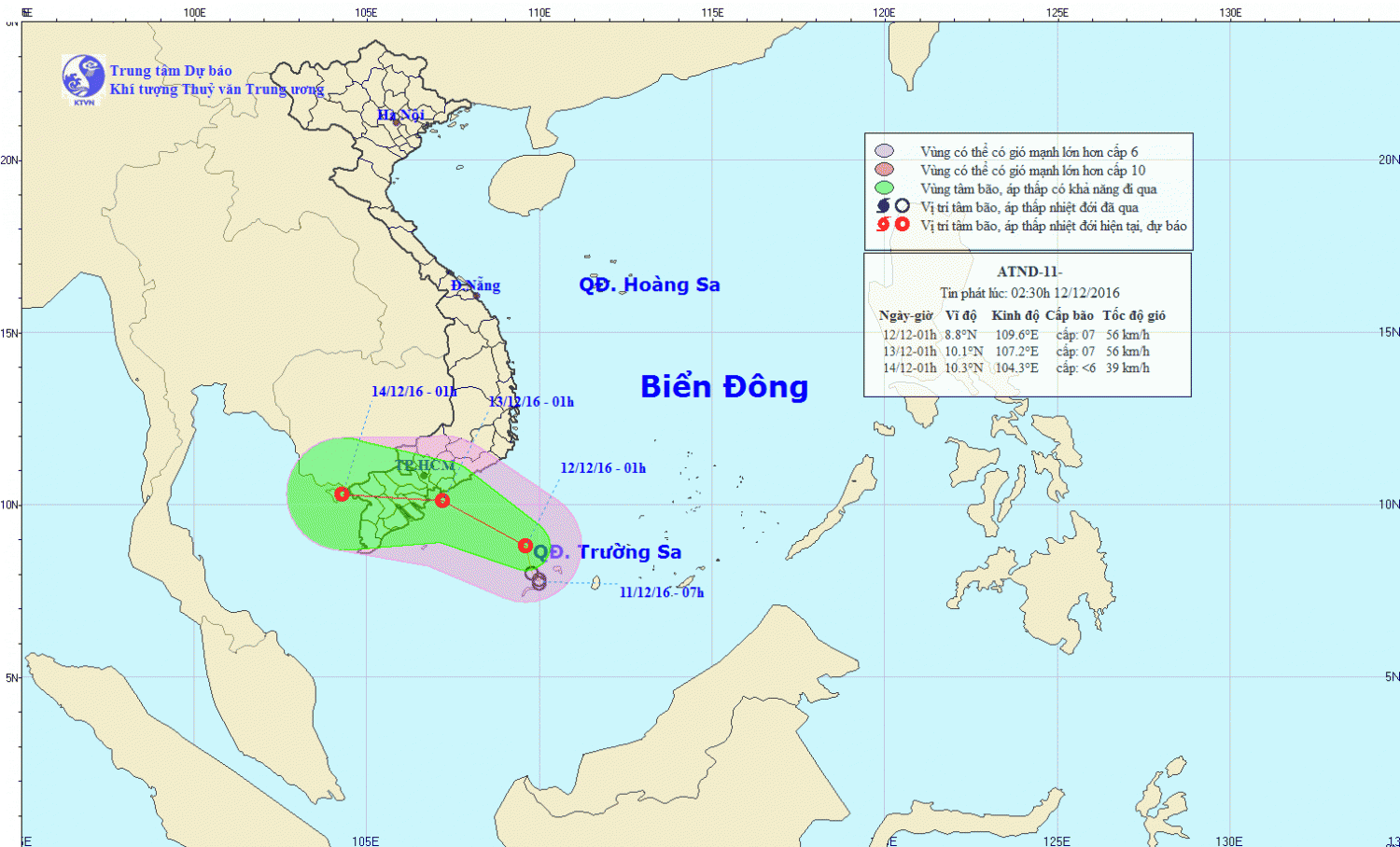Click the '13/12/16 - 01h' date label
Image resolution: width=1400 pixels, height=847 pixels.
tap(531, 402)
